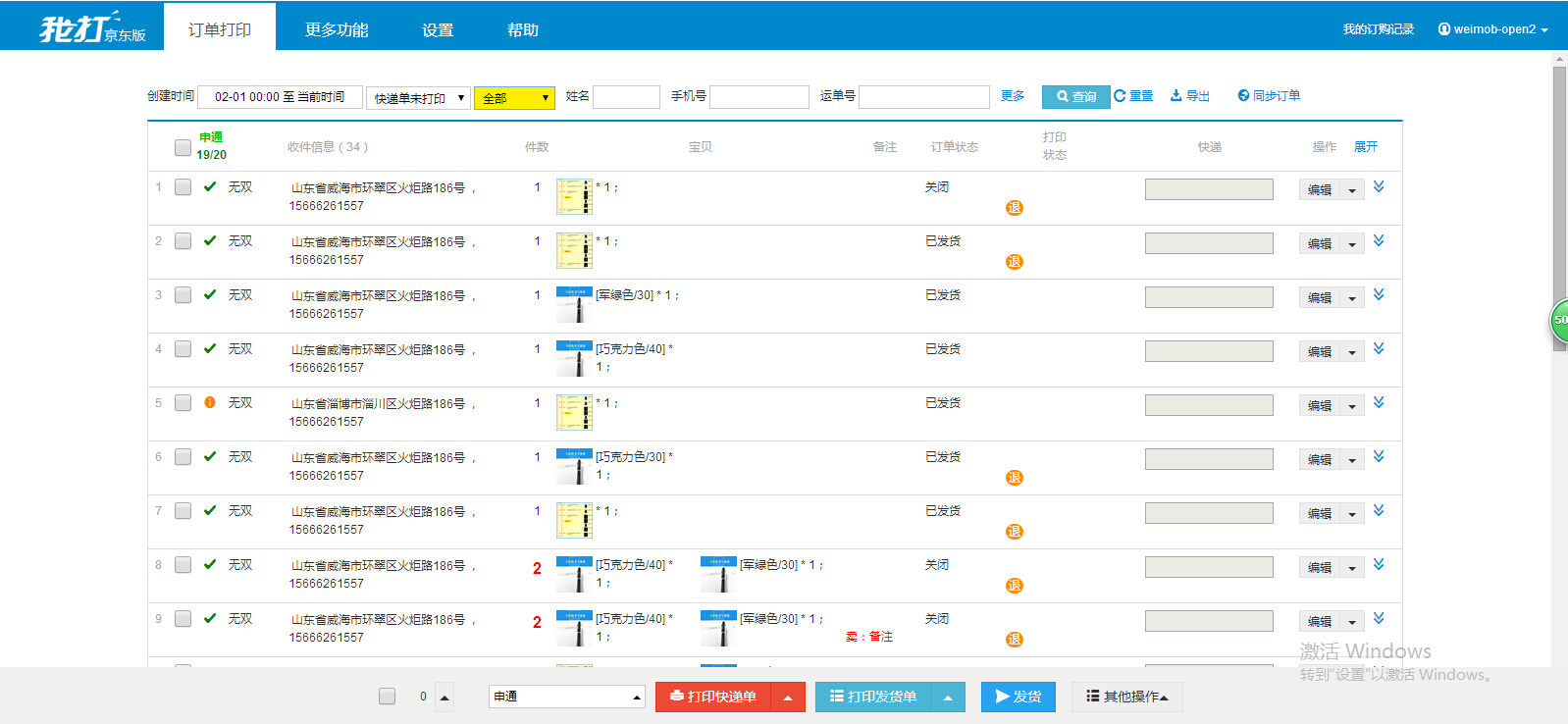Click the reset (重置) refresh icon
Image resolution: width=1568 pixels, height=724 pixels.
pyautogui.click(x=1120, y=95)
